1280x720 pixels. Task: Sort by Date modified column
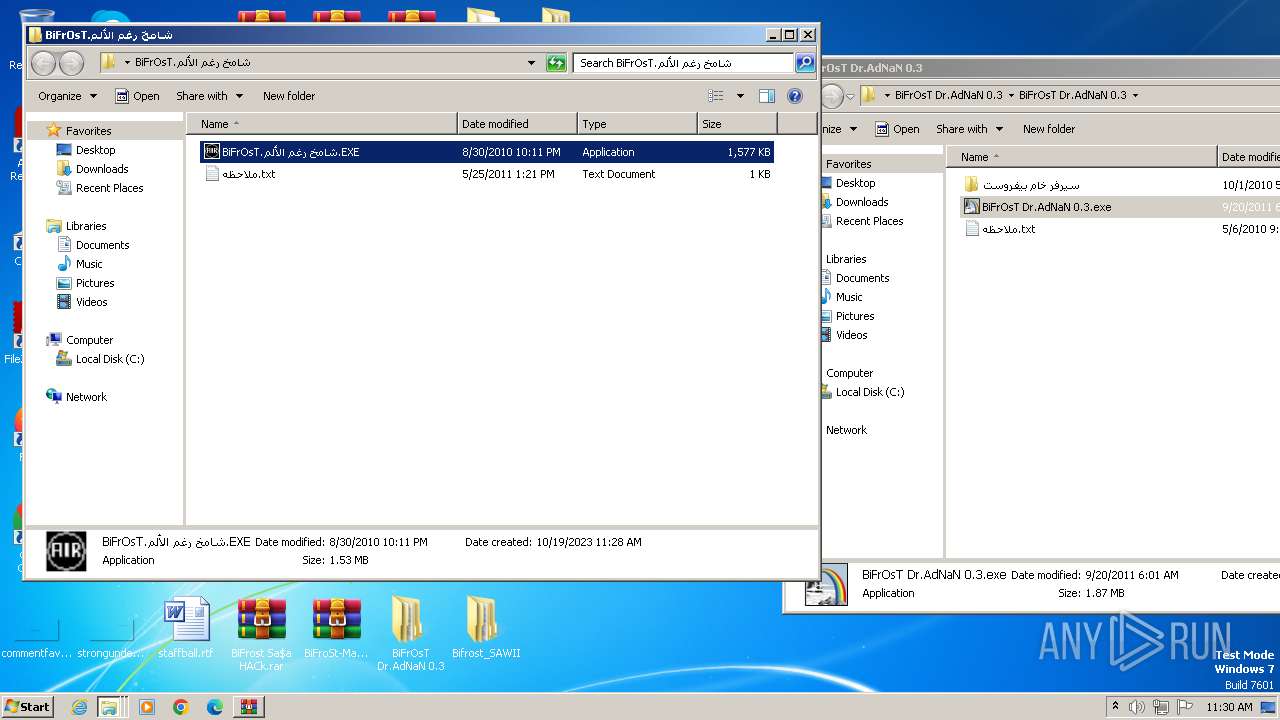(x=517, y=124)
